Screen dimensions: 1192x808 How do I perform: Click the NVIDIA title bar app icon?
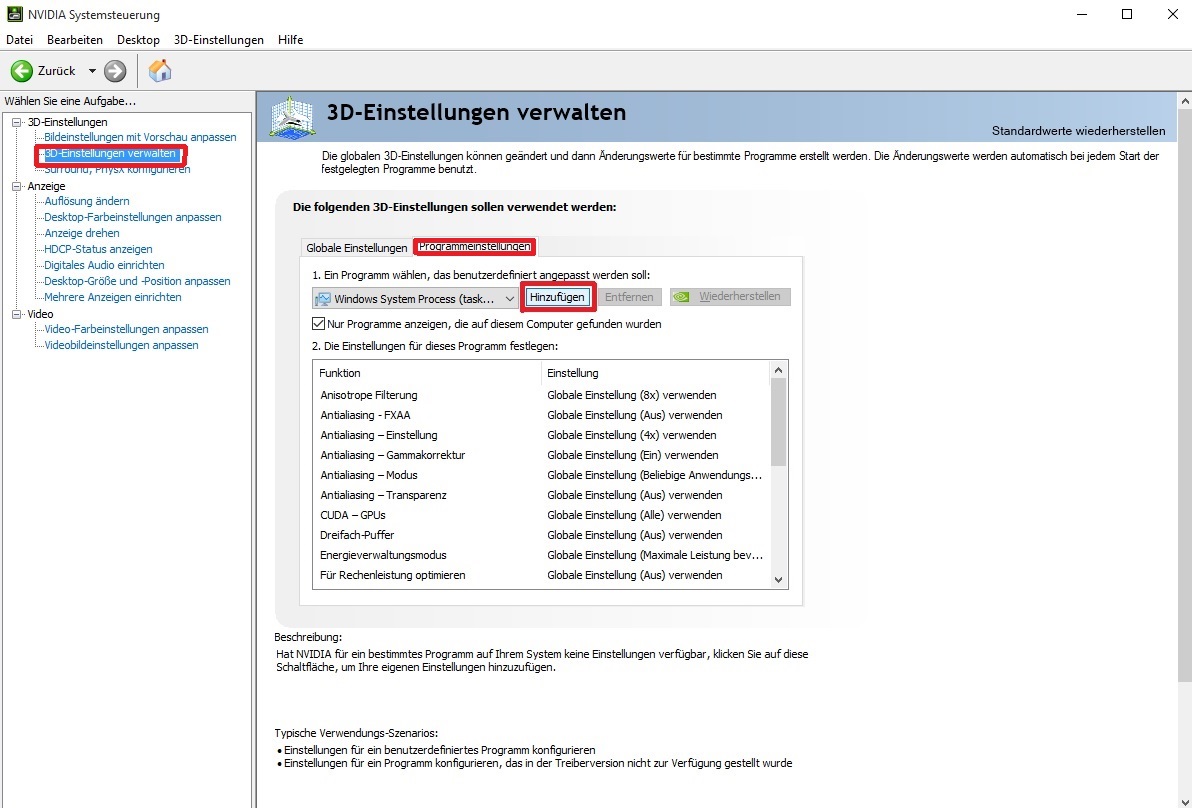[x=12, y=15]
